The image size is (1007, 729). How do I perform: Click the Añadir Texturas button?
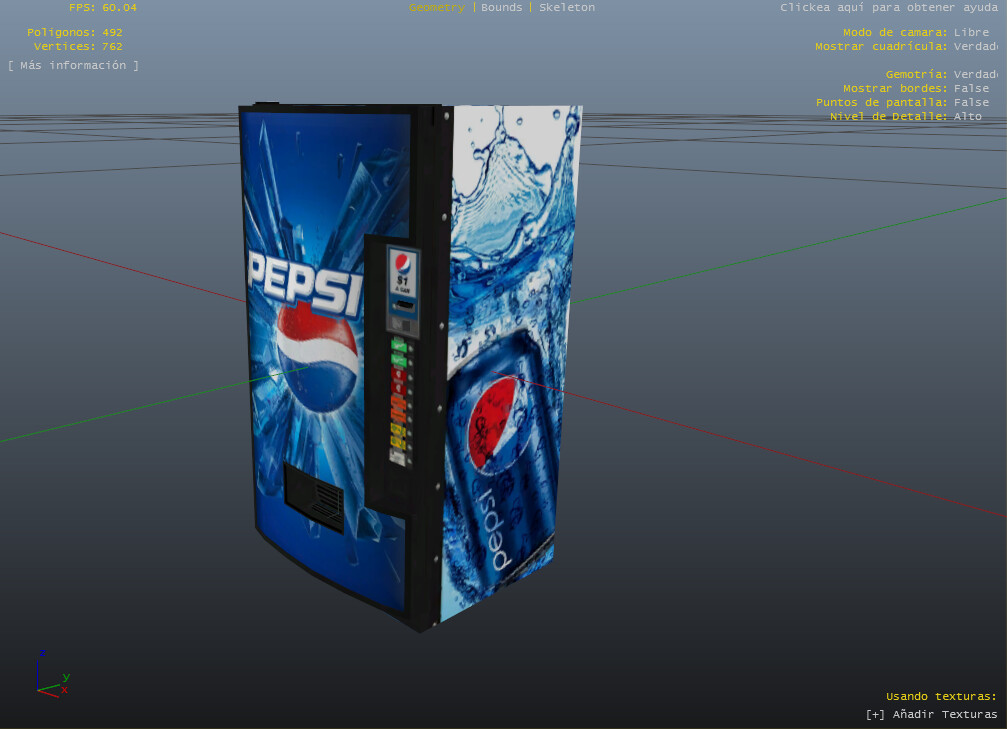(x=931, y=714)
